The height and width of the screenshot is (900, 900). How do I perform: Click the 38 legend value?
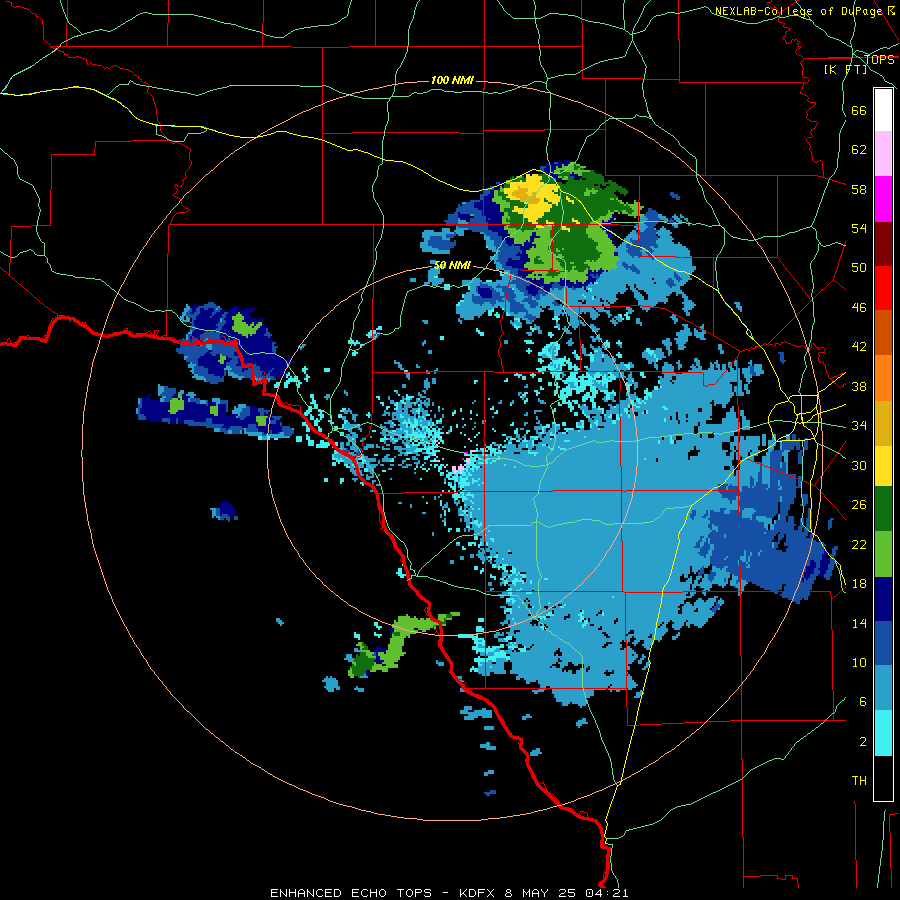pyautogui.click(x=859, y=387)
